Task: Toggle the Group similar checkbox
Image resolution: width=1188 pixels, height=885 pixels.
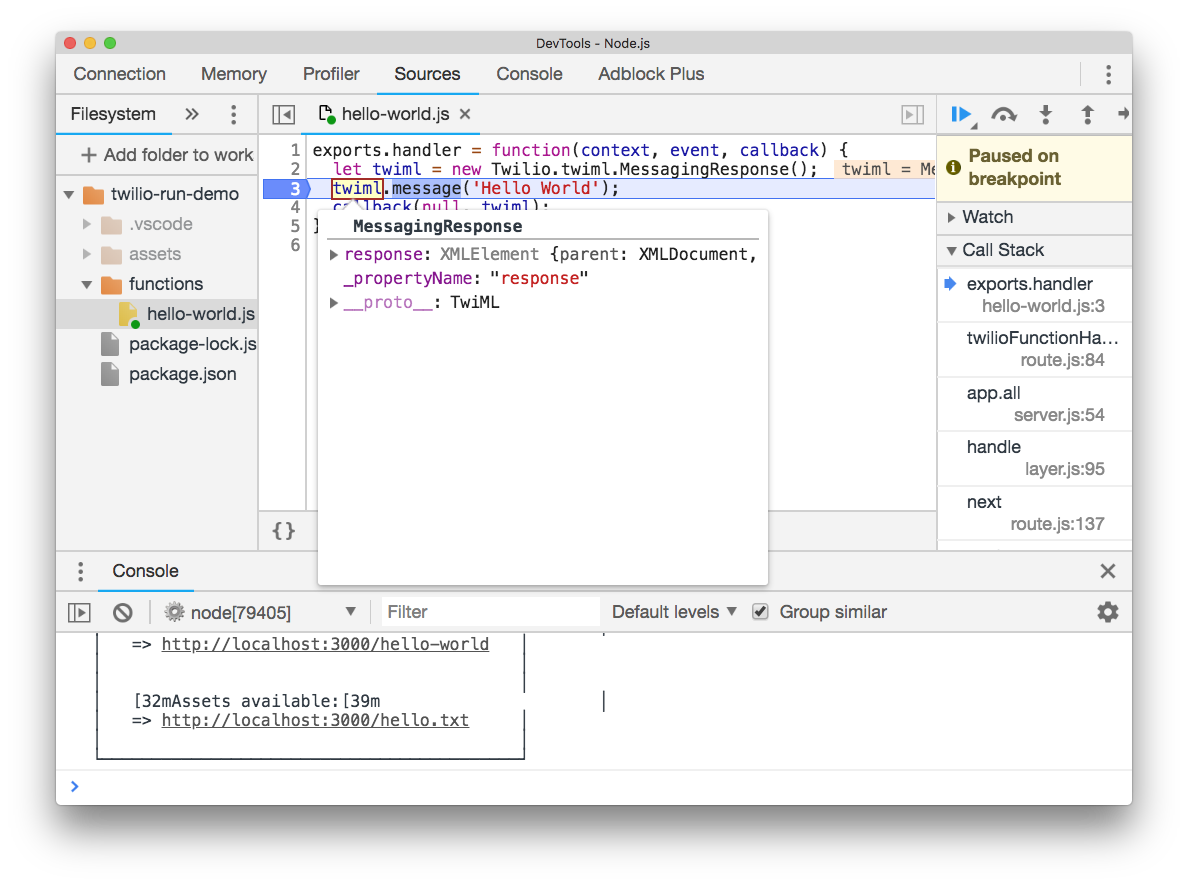Action: pyautogui.click(x=760, y=611)
